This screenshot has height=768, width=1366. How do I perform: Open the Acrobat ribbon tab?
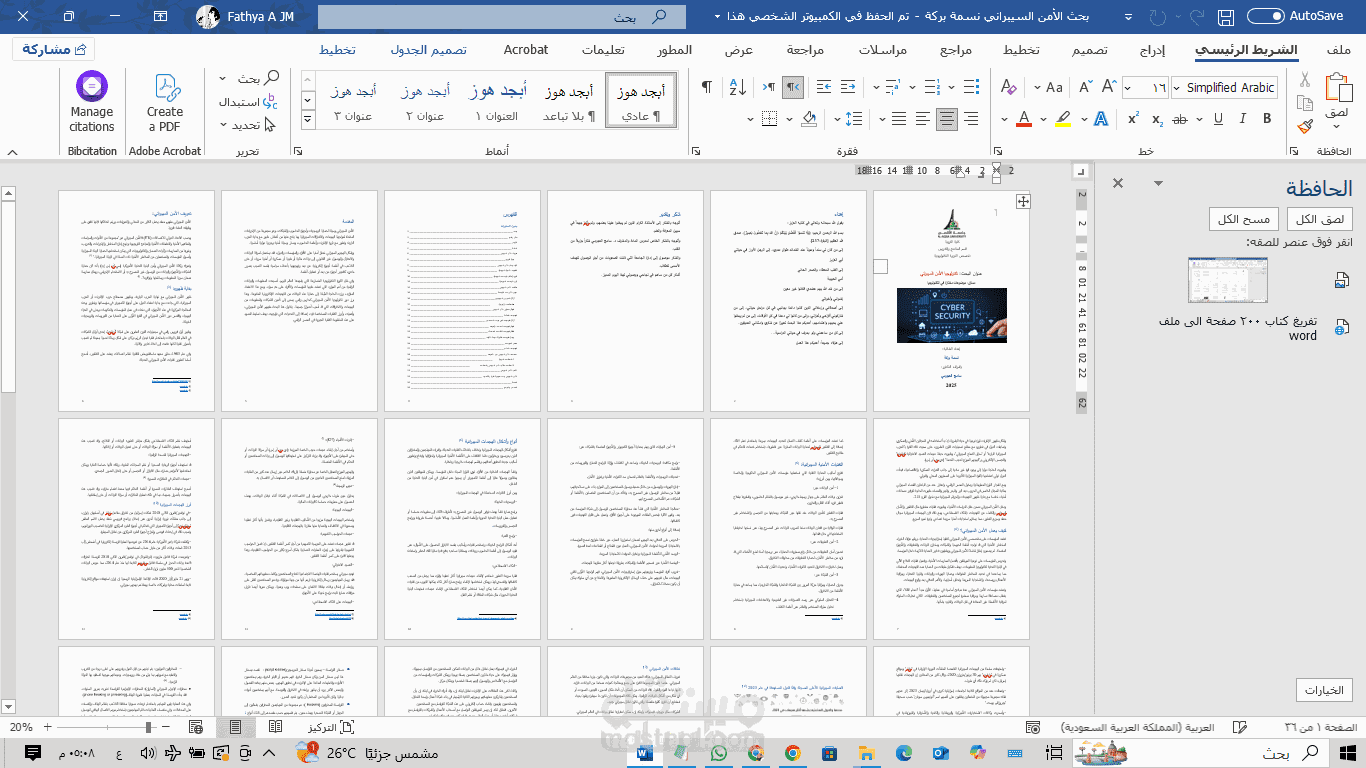click(526, 50)
